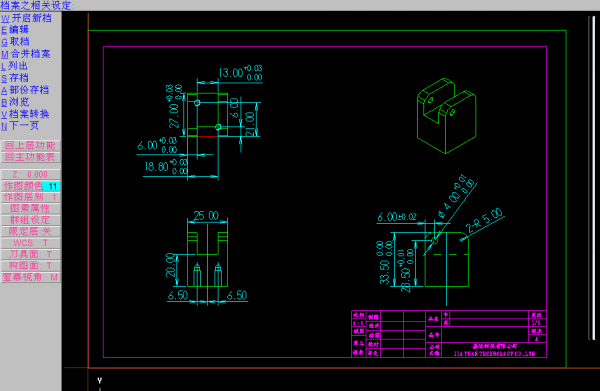This screenshot has height=391, width=600.
Task: Change the 作图层别 drawing level
Action: pyautogui.click(x=31, y=197)
